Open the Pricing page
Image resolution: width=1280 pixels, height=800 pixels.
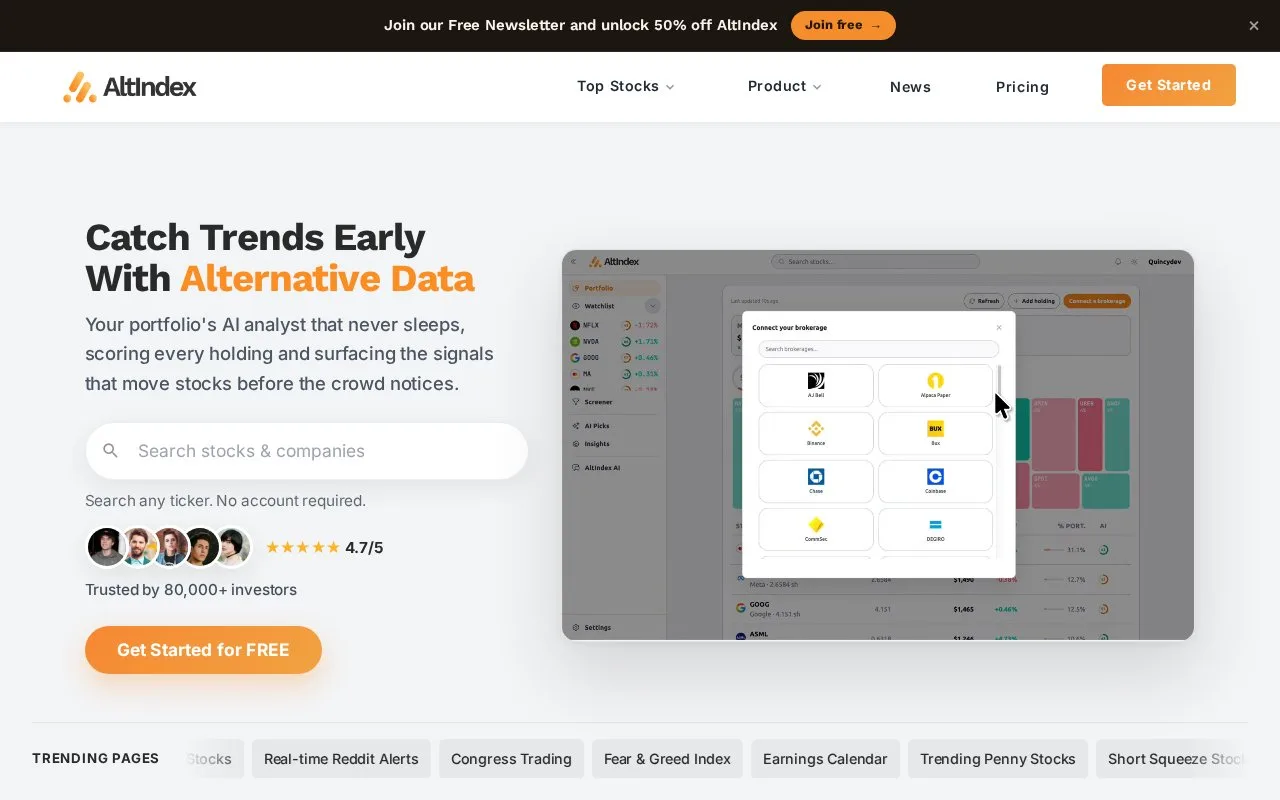point(1022,87)
